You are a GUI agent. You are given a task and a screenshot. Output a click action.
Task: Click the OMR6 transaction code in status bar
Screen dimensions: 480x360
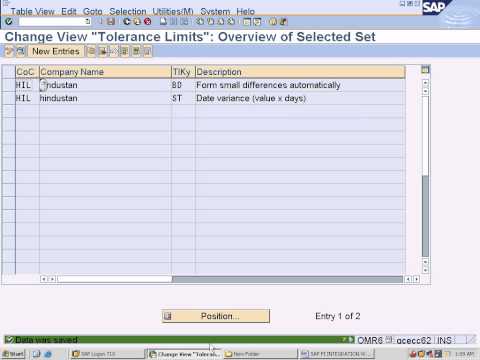pos(370,340)
